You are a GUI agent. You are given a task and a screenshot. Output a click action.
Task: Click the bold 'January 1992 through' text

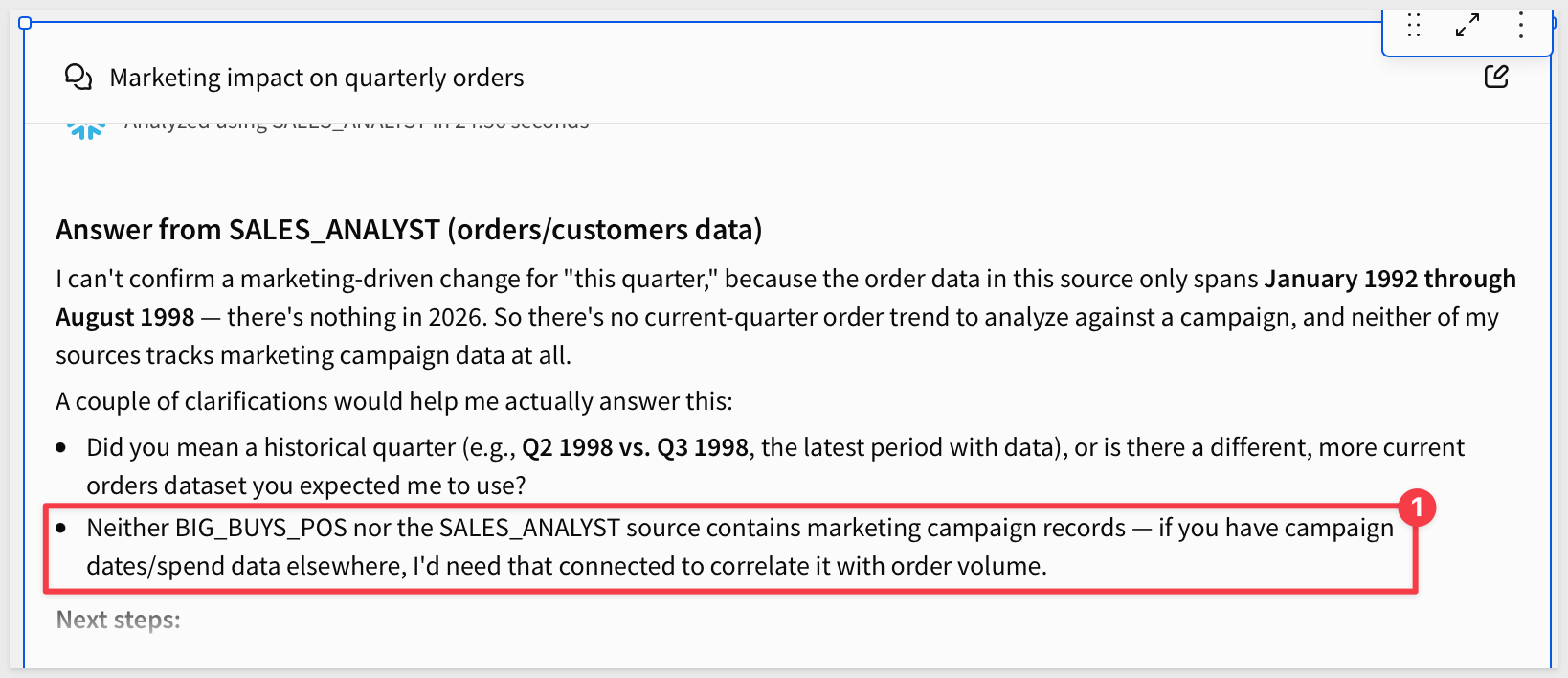point(1390,279)
